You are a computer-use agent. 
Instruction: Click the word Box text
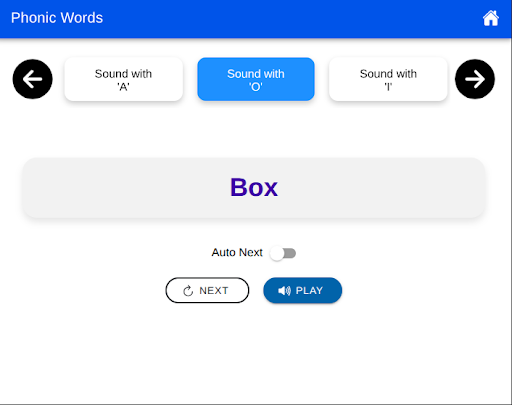pos(254,187)
